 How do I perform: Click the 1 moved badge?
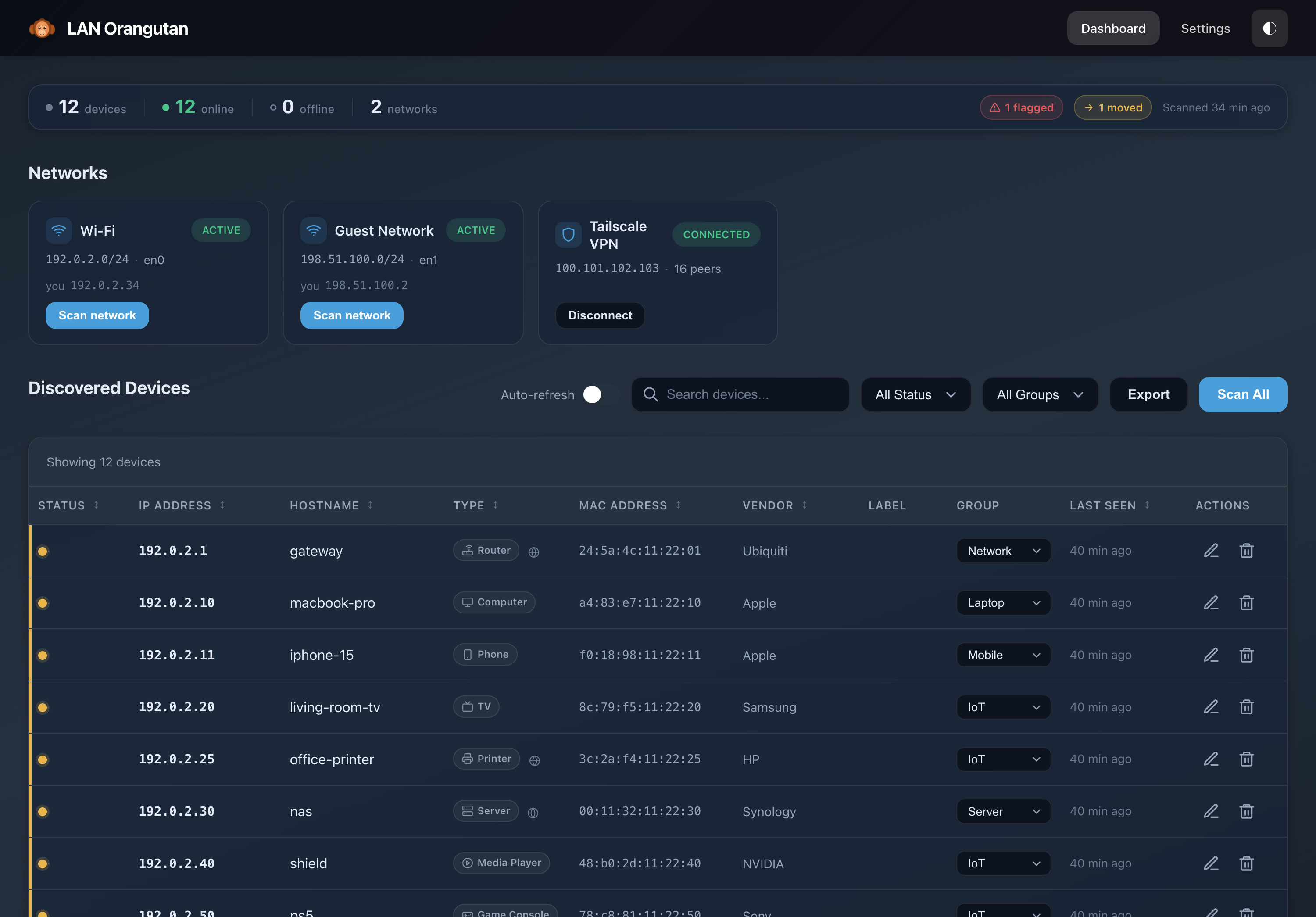(1112, 107)
